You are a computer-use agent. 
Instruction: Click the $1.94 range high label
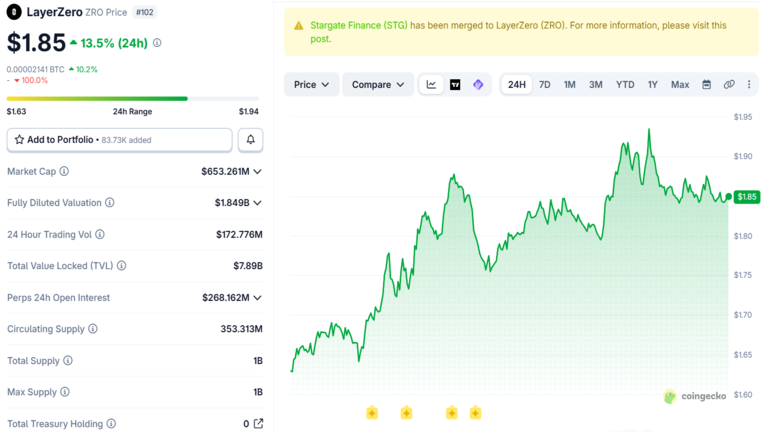pyautogui.click(x=248, y=112)
